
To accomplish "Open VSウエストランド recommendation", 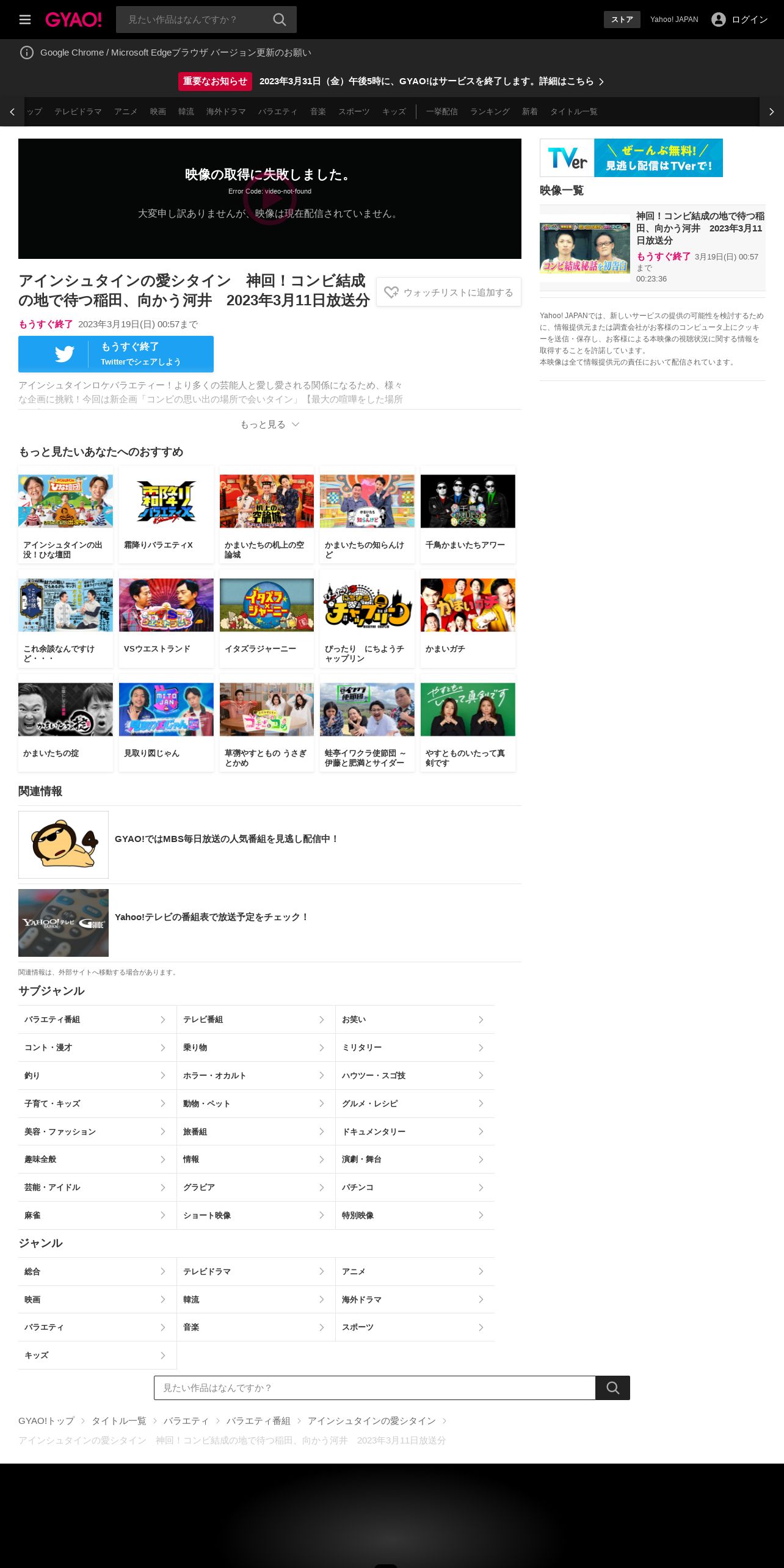I will (166, 619).
